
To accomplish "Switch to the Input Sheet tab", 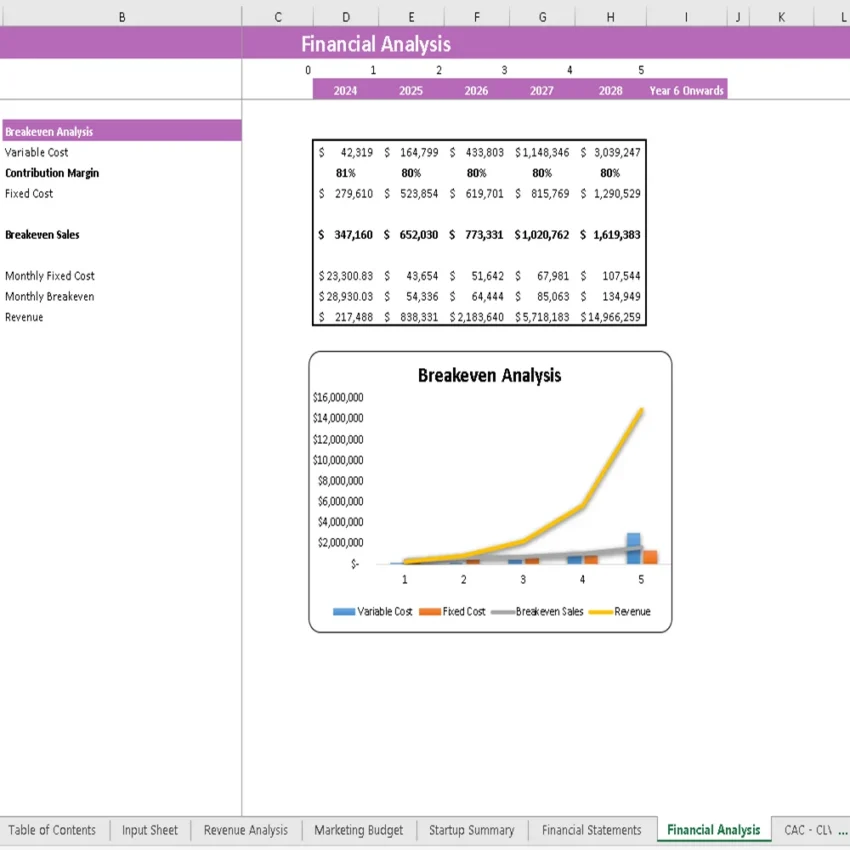I will point(149,830).
